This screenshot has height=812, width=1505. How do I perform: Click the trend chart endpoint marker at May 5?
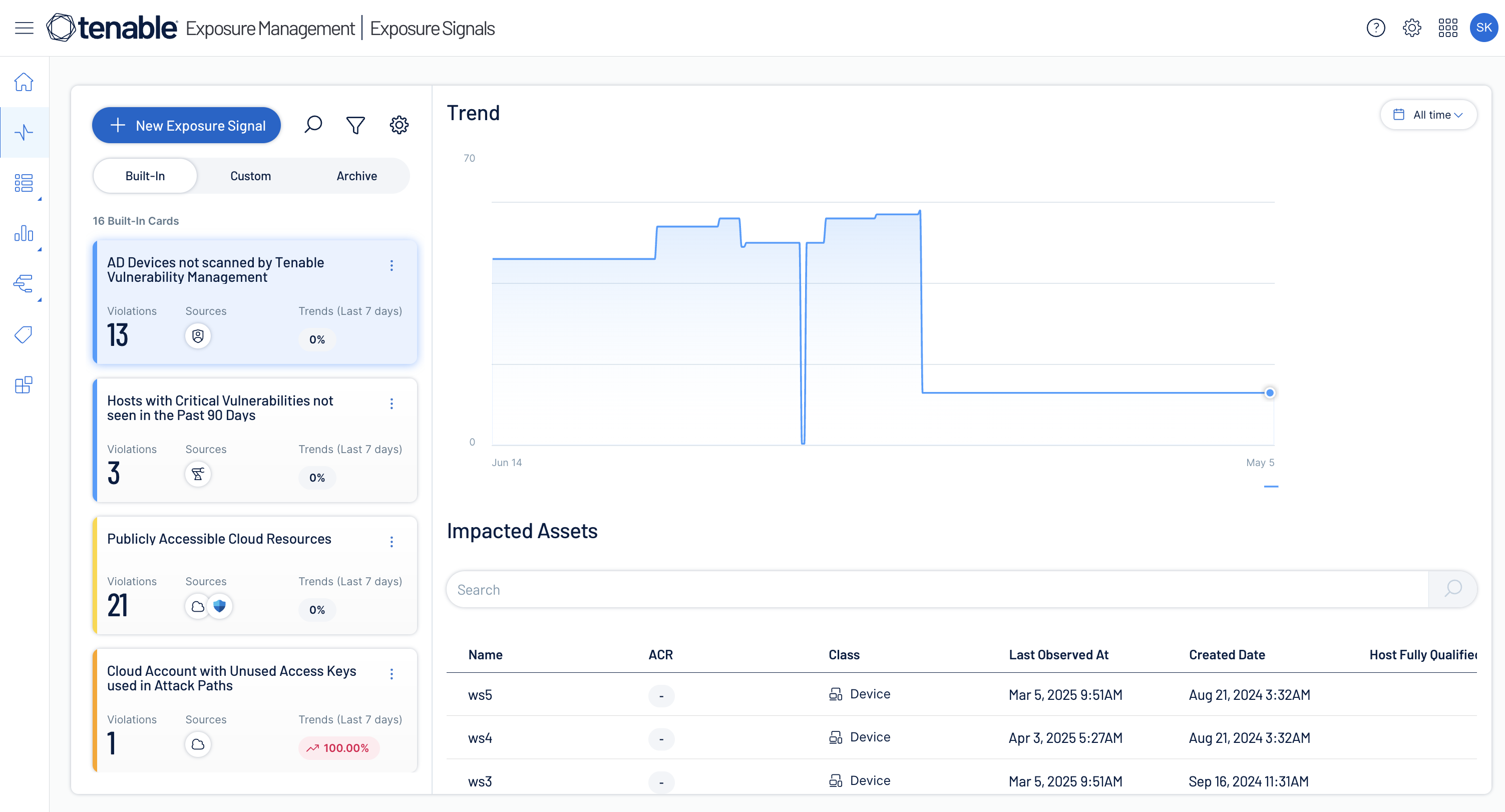tap(1270, 392)
